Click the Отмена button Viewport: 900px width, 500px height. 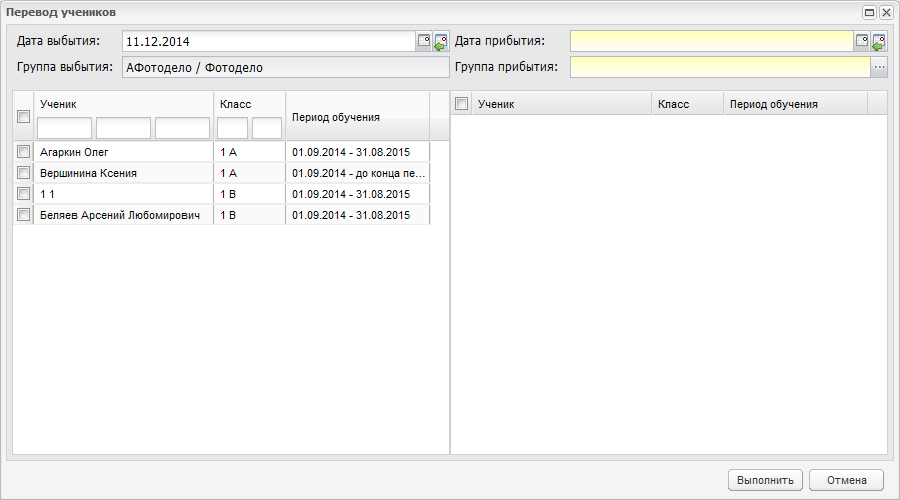[x=847, y=480]
